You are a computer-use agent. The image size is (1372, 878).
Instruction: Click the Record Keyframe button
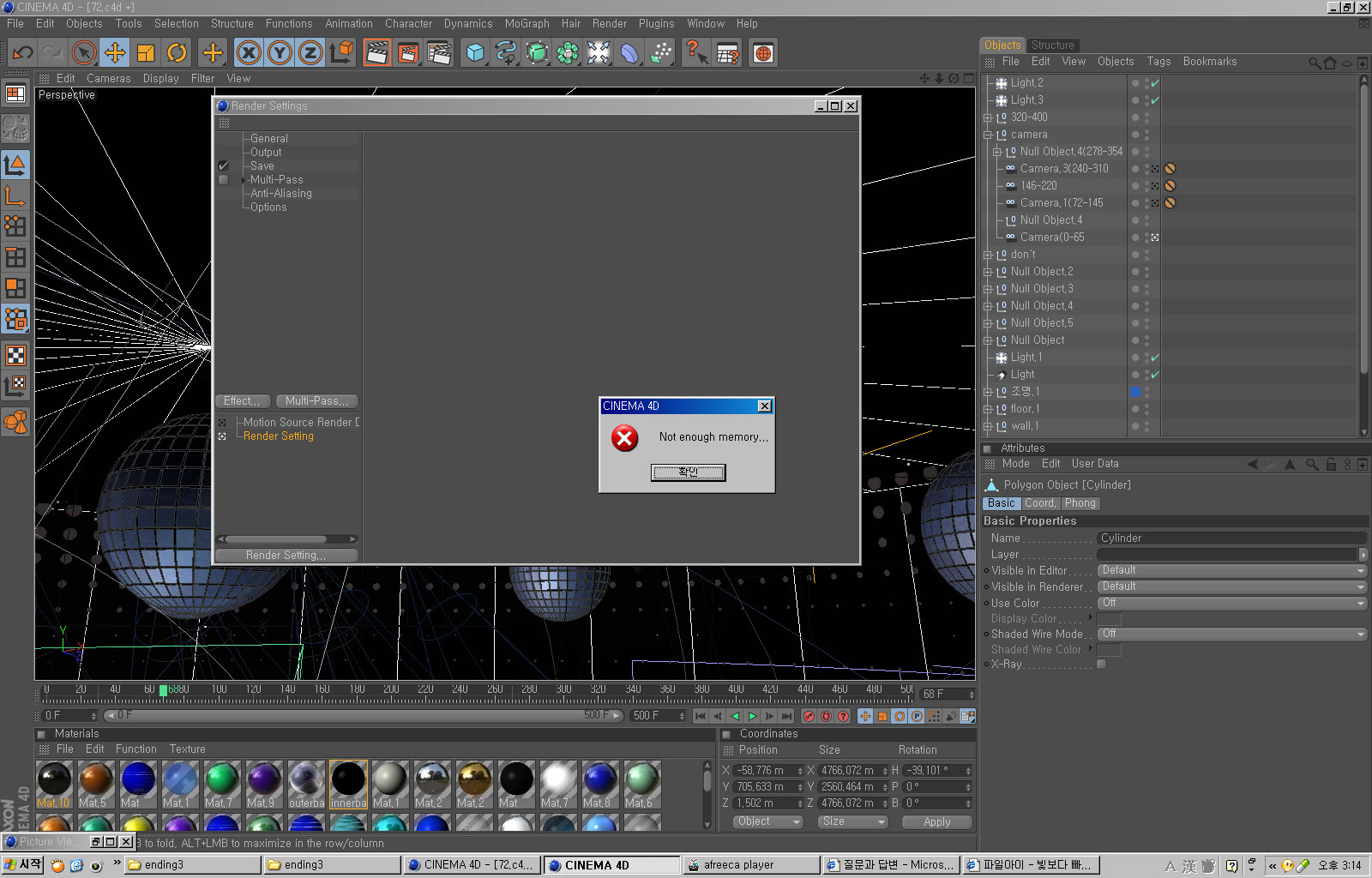(809, 716)
